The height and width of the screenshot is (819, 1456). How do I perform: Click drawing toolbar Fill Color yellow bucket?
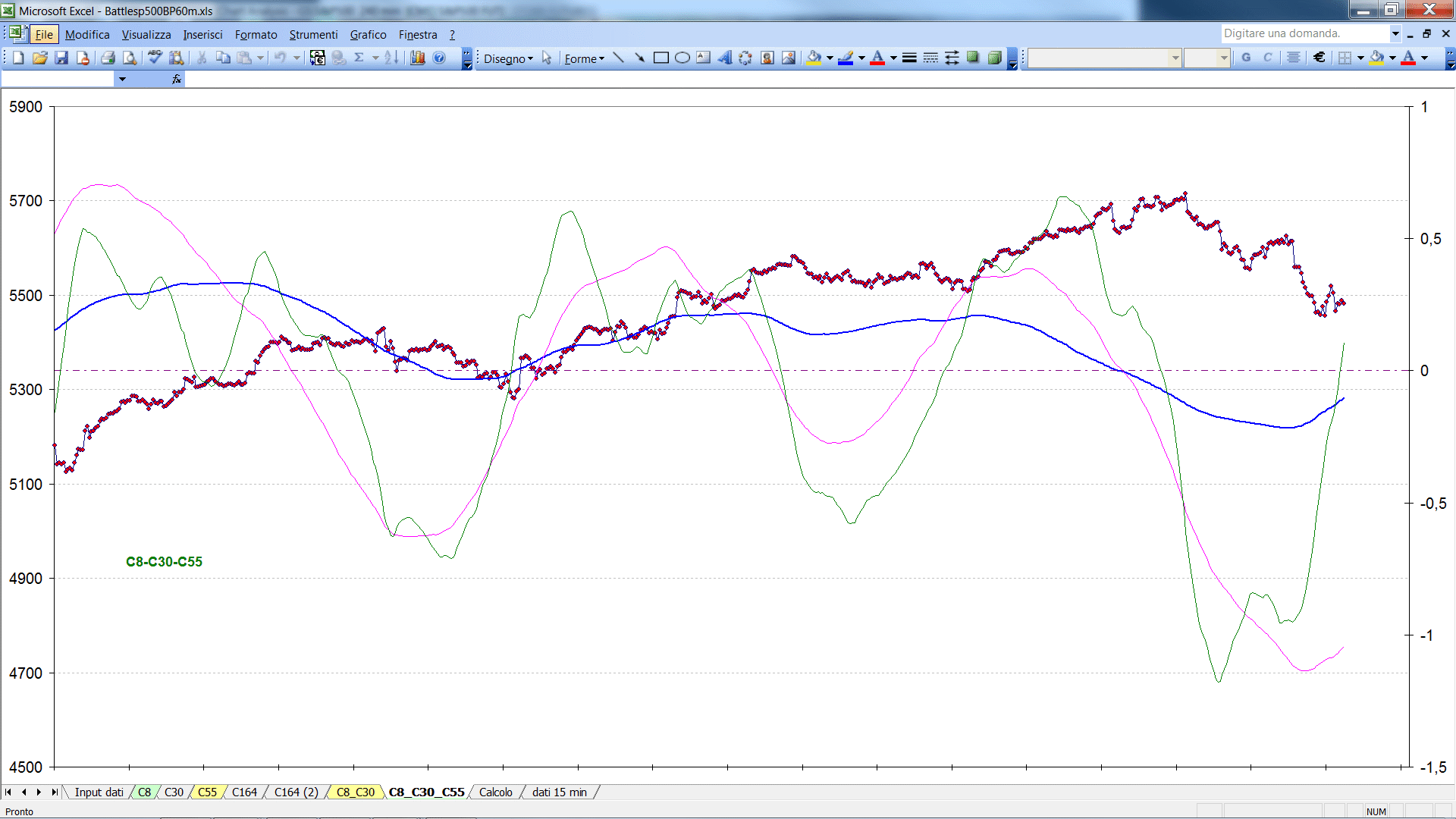pyautogui.click(x=814, y=58)
